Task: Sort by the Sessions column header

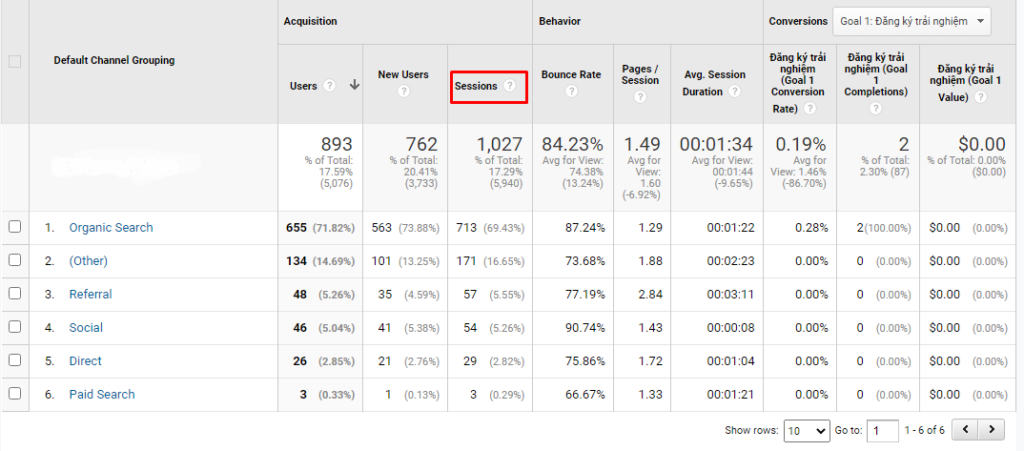Action: pos(476,86)
